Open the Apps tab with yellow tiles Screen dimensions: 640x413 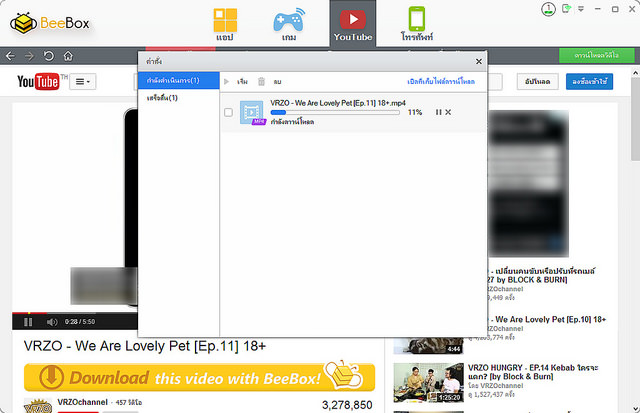pyautogui.click(x=225, y=24)
